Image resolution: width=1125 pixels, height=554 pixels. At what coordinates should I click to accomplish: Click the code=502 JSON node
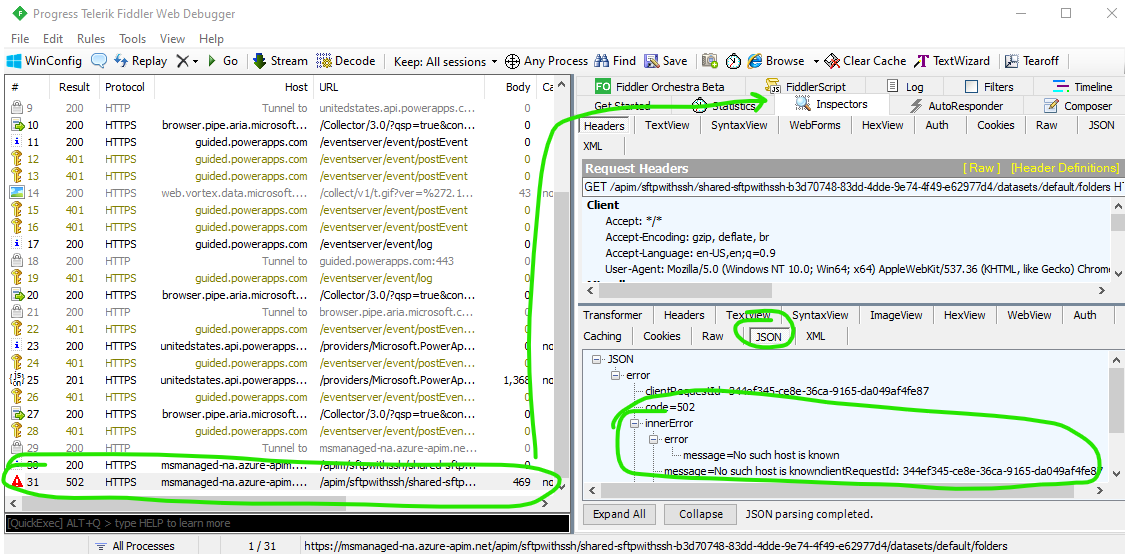(669, 407)
